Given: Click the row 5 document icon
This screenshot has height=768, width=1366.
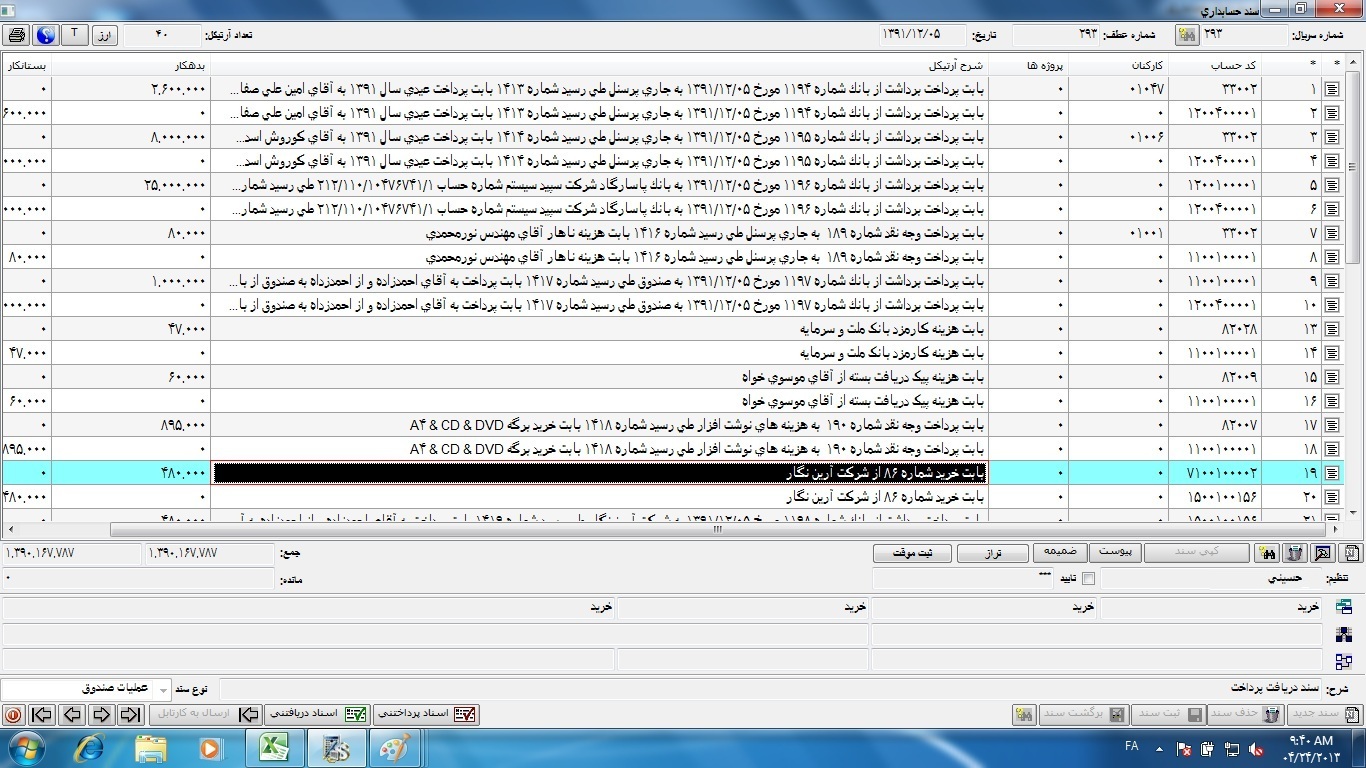Looking at the screenshot, I should [1332, 185].
